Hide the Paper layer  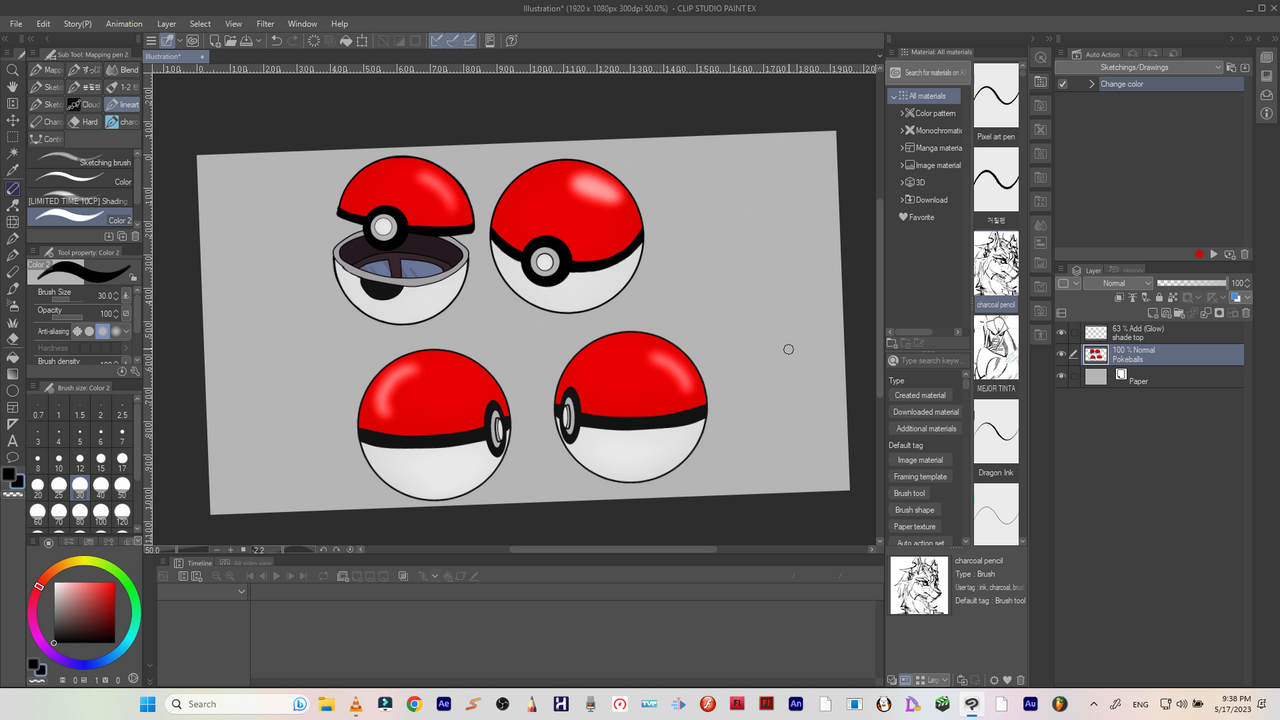(1062, 376)
